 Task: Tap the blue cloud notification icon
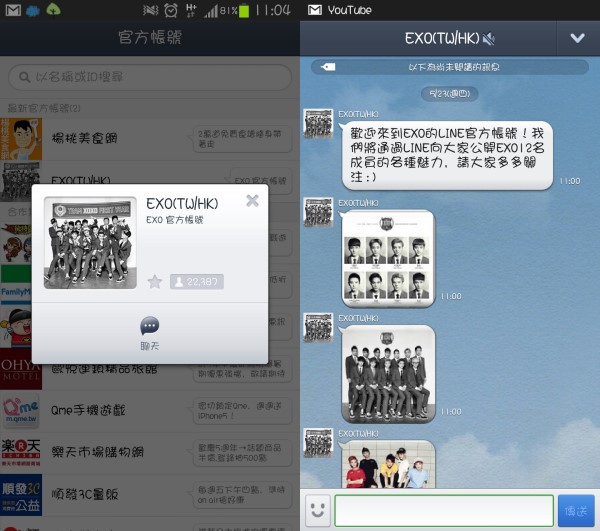click(33, 11)
